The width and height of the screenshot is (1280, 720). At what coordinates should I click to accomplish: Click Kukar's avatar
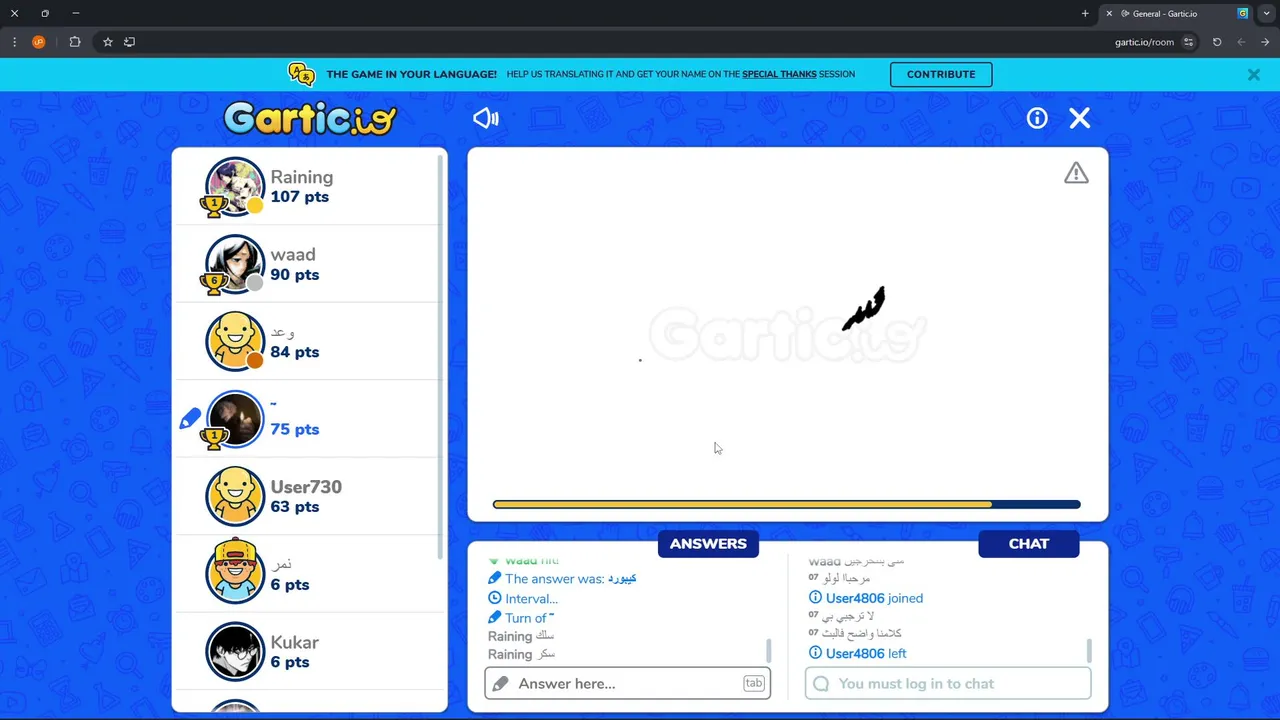[x=235, y=652]
